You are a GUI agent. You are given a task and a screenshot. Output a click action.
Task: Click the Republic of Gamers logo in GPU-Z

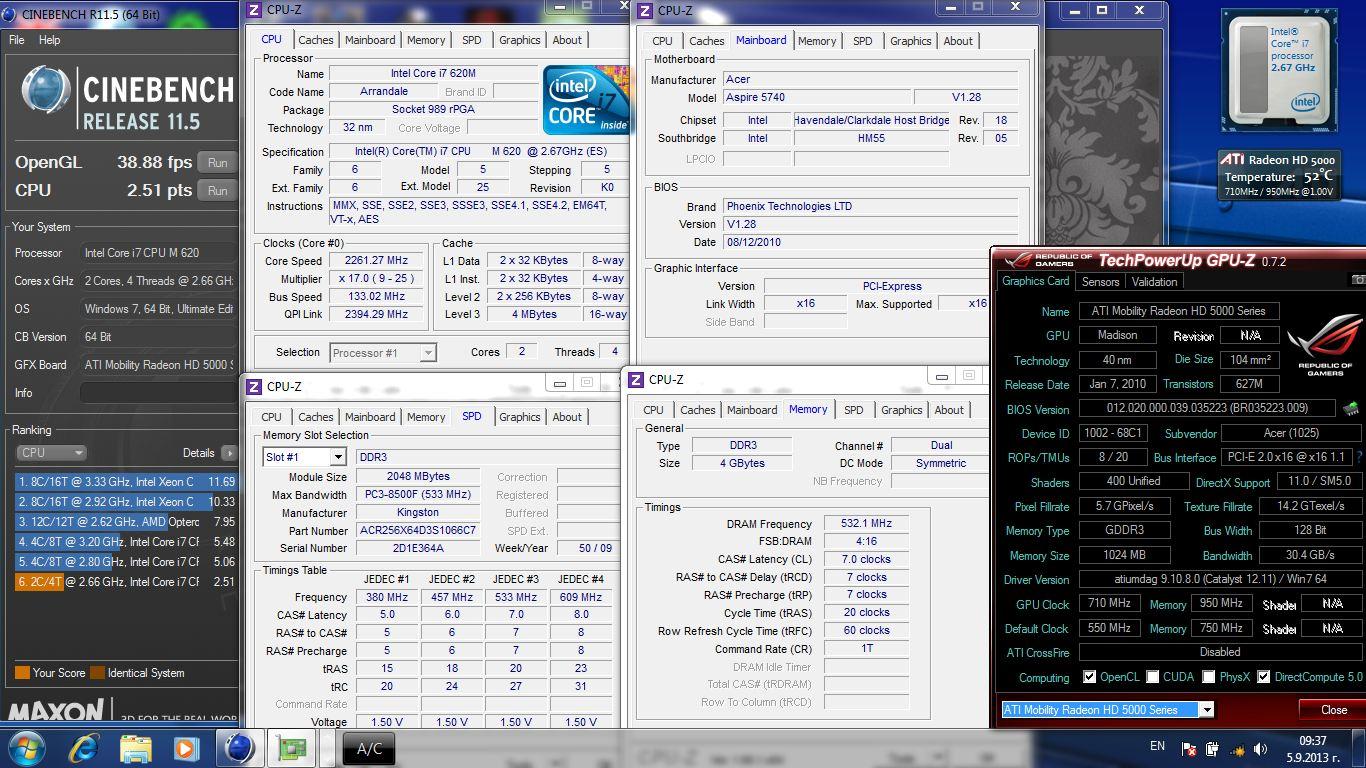(x=1324, y=346)
